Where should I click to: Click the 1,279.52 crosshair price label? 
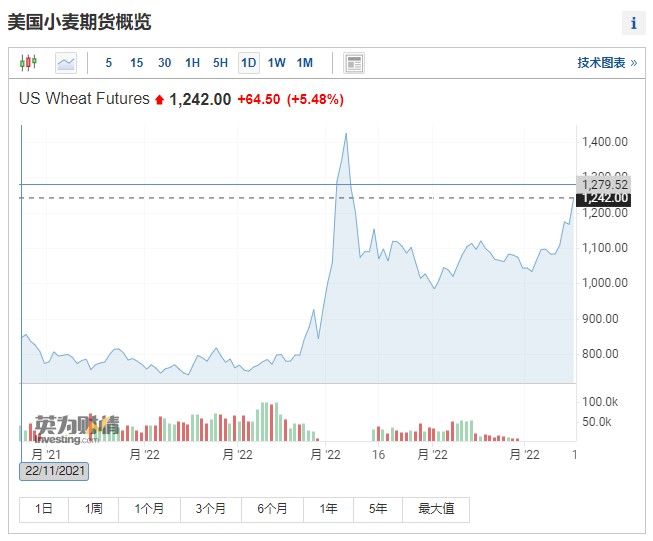coord(604,184)
